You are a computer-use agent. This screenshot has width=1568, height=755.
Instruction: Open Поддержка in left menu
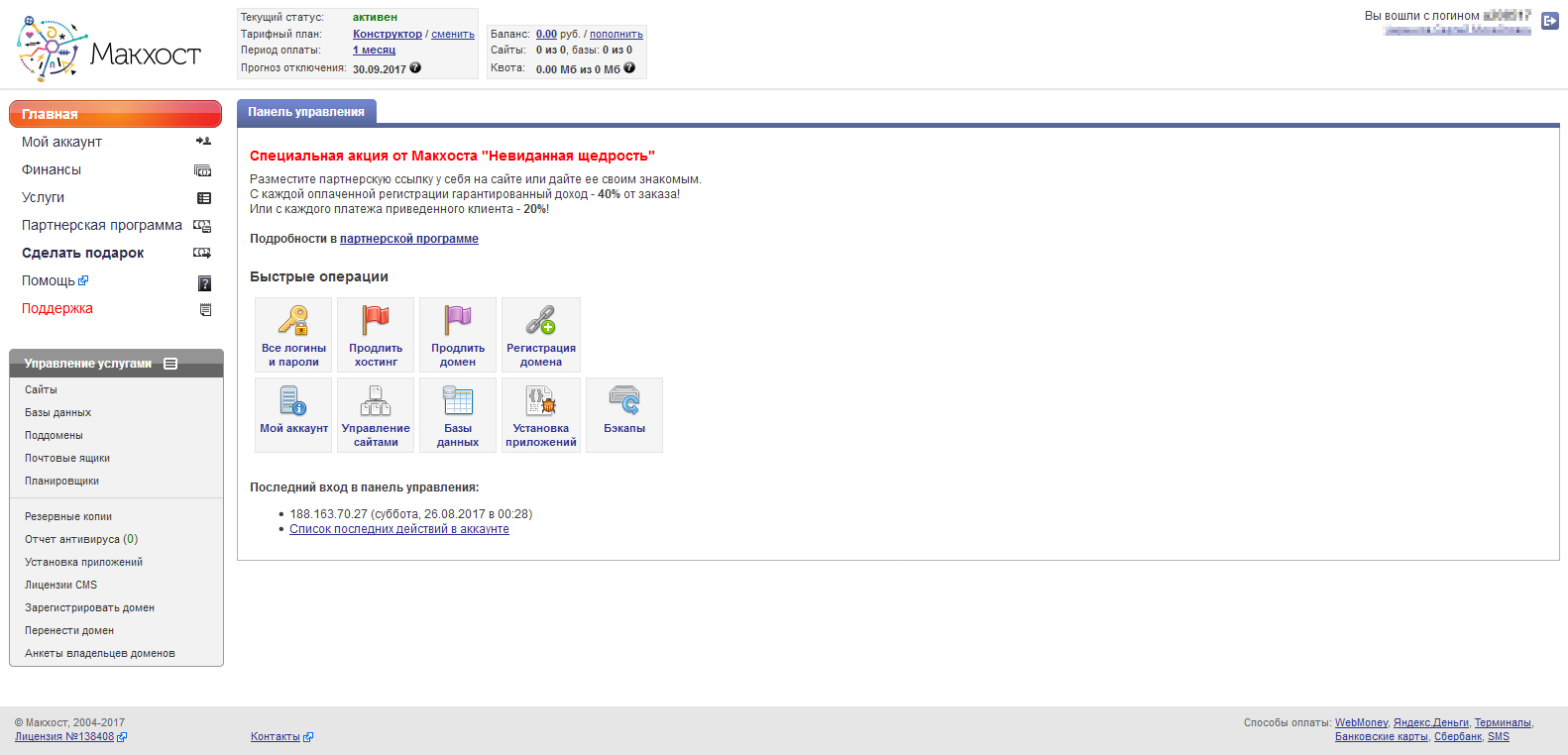pos(57,308)
